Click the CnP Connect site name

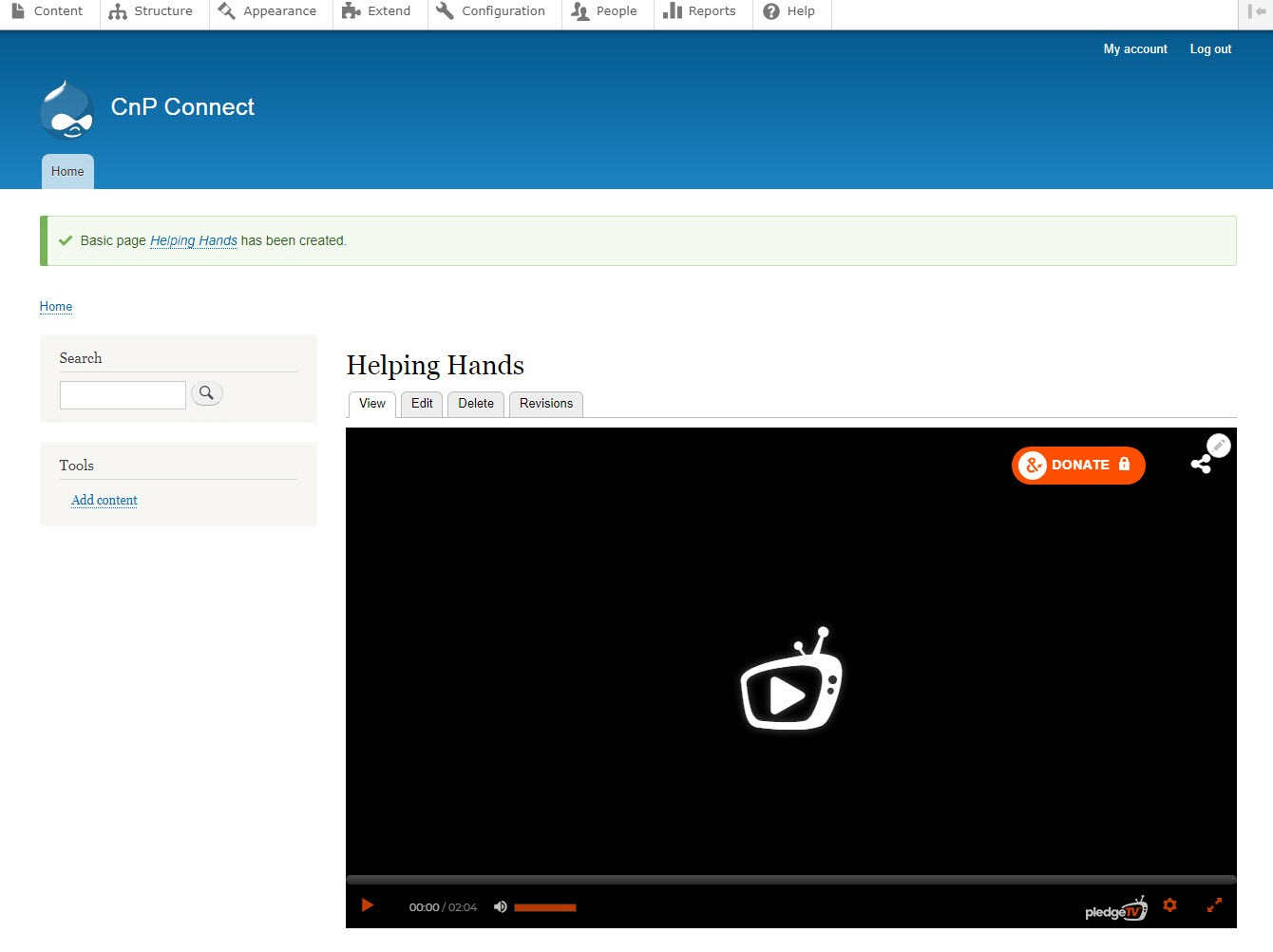tap(182, 107)
